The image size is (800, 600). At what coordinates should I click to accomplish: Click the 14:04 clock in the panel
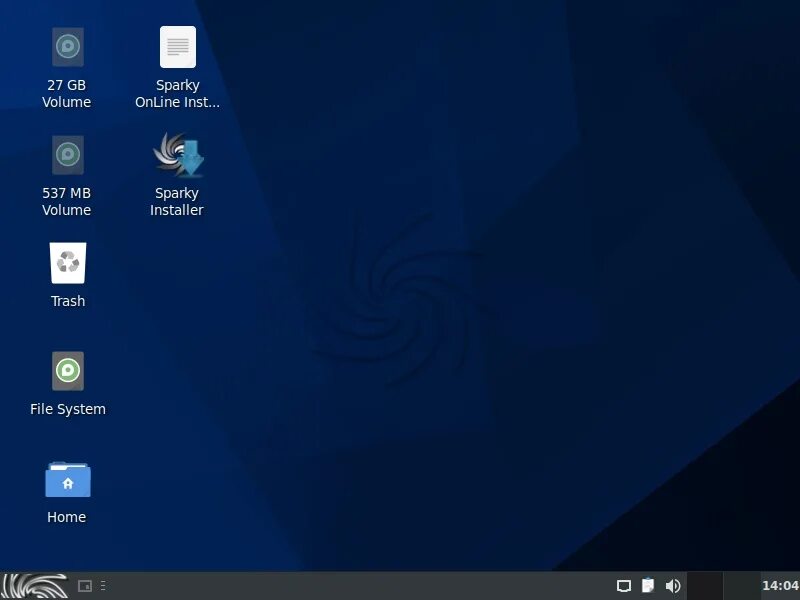click(x=780, y=586)
